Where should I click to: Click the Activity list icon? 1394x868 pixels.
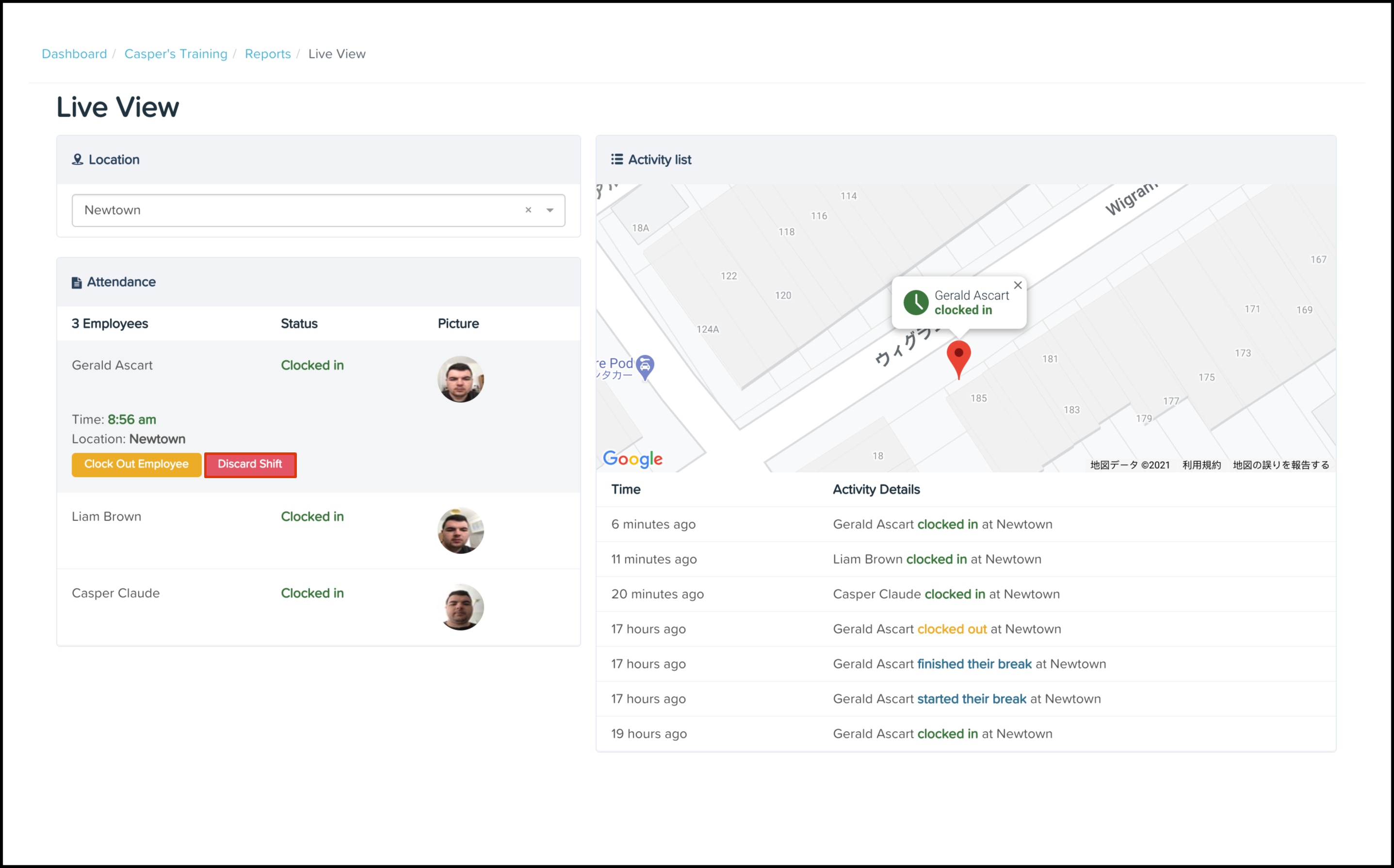pyautogui.click(x=616, y=159)
